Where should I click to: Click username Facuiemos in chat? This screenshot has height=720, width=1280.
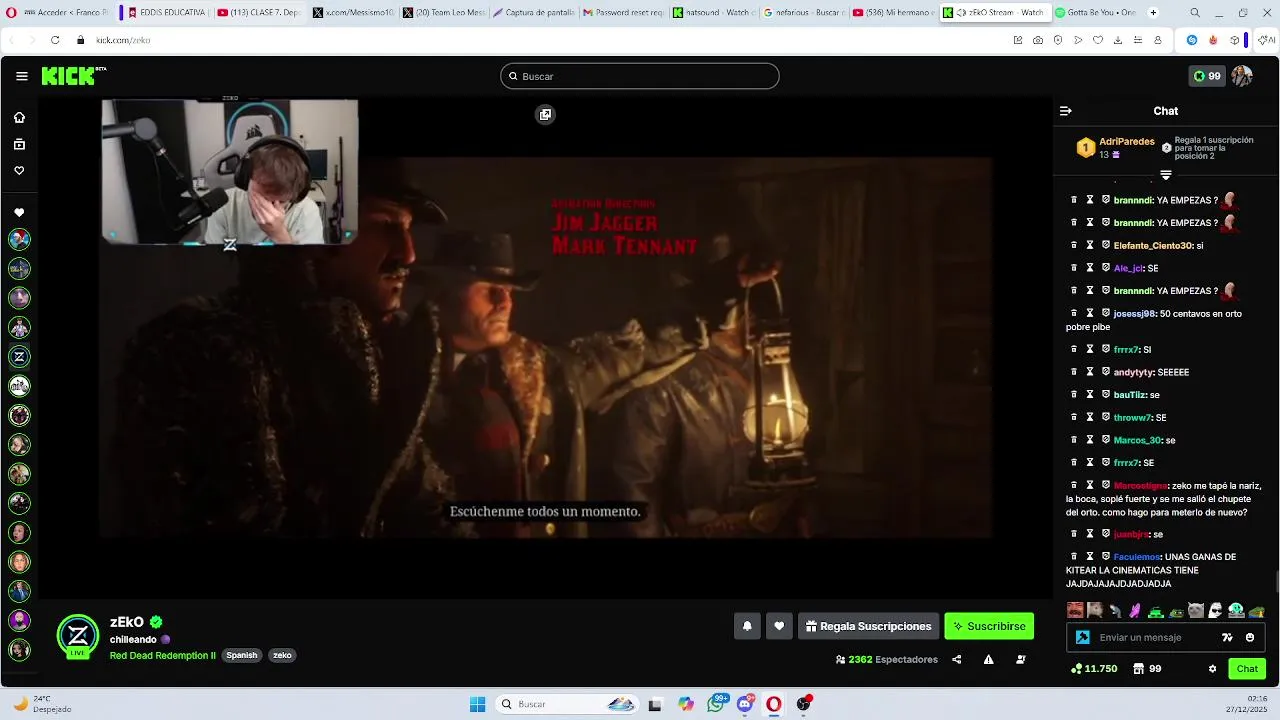1136,557
